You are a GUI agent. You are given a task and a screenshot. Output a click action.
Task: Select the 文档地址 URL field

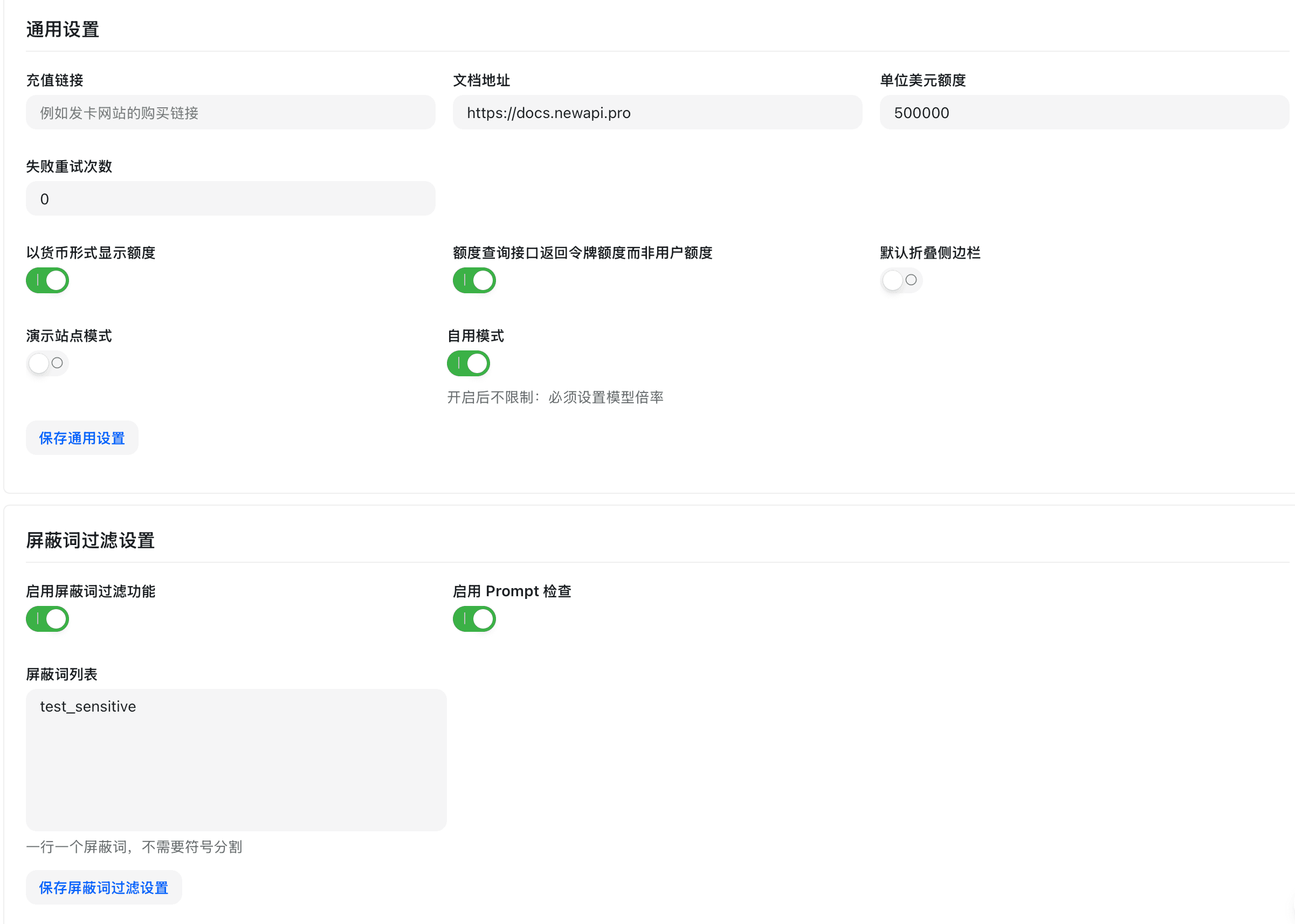click(x=657, y=112)
